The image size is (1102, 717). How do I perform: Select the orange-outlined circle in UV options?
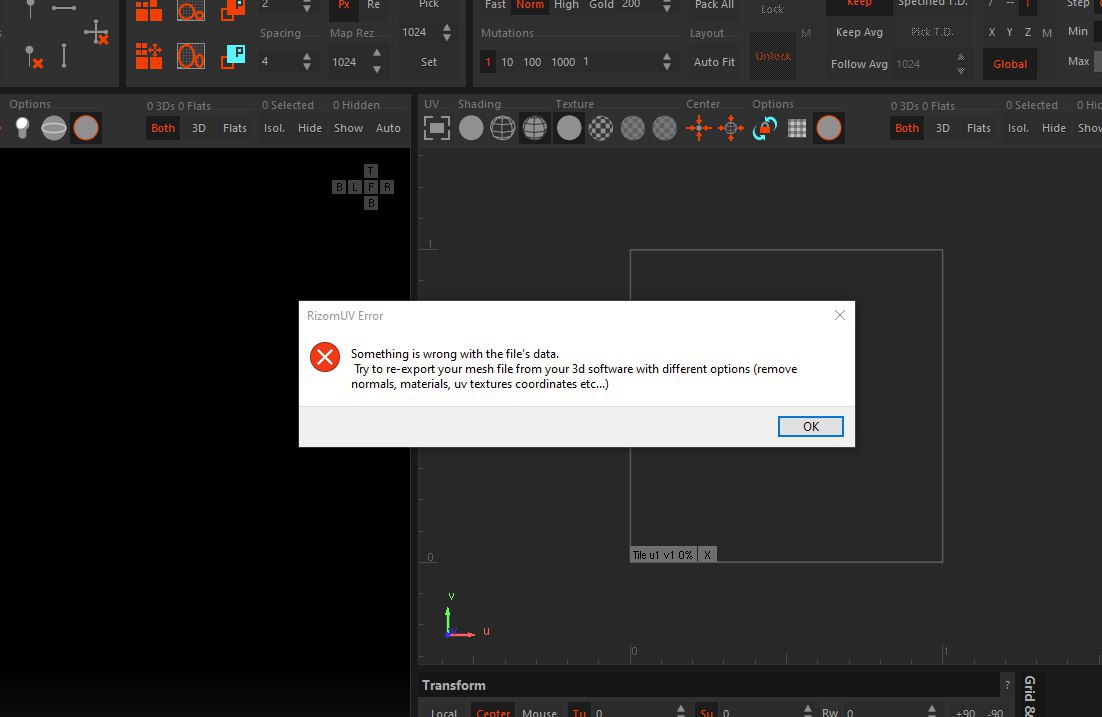(829, 128)
